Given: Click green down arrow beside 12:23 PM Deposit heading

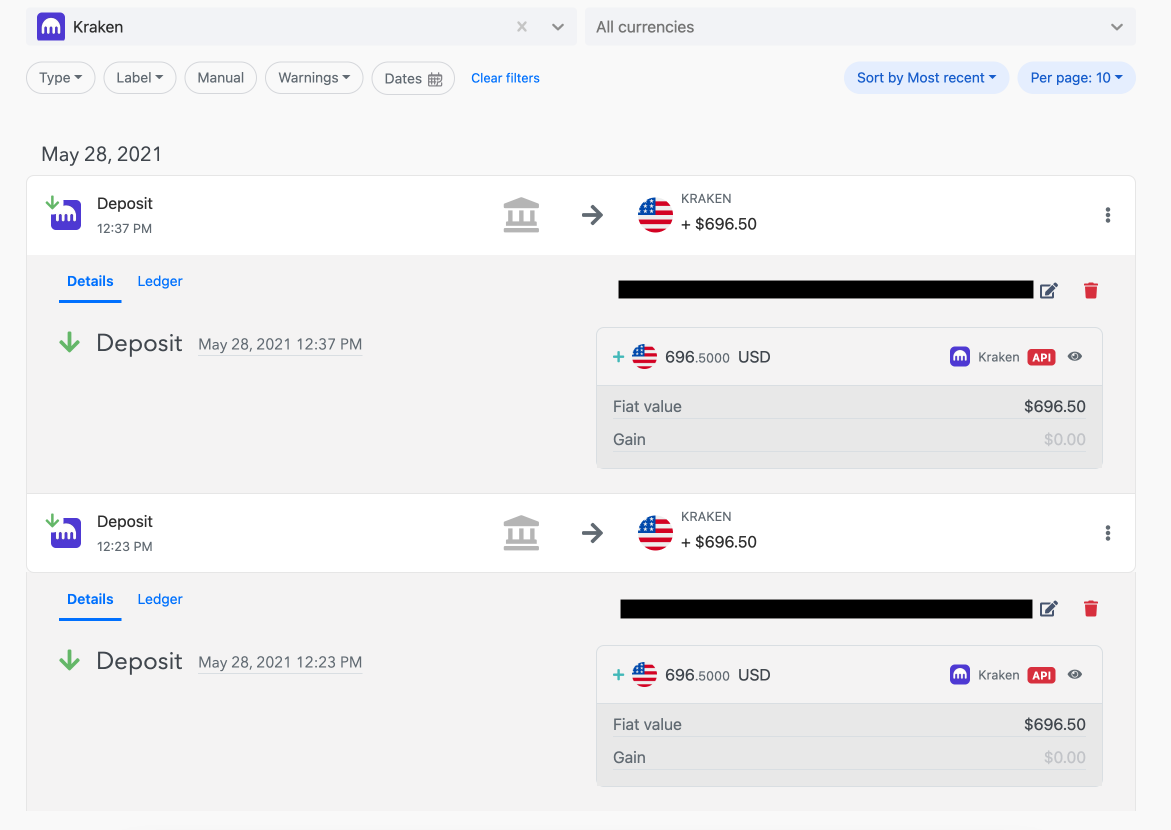Looking at the screenshot, I should pos(69,660).
